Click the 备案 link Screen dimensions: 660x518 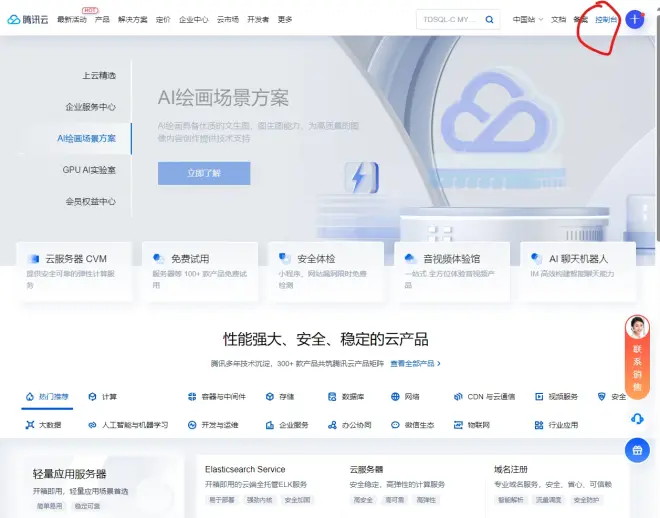[x=581, y=19]
